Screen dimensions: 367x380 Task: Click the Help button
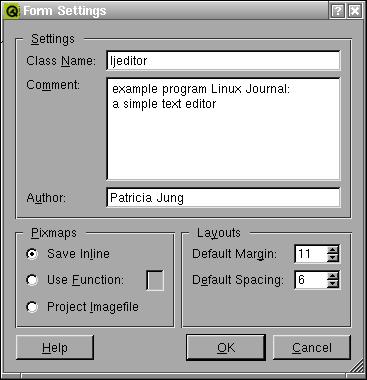pos(55,348)
